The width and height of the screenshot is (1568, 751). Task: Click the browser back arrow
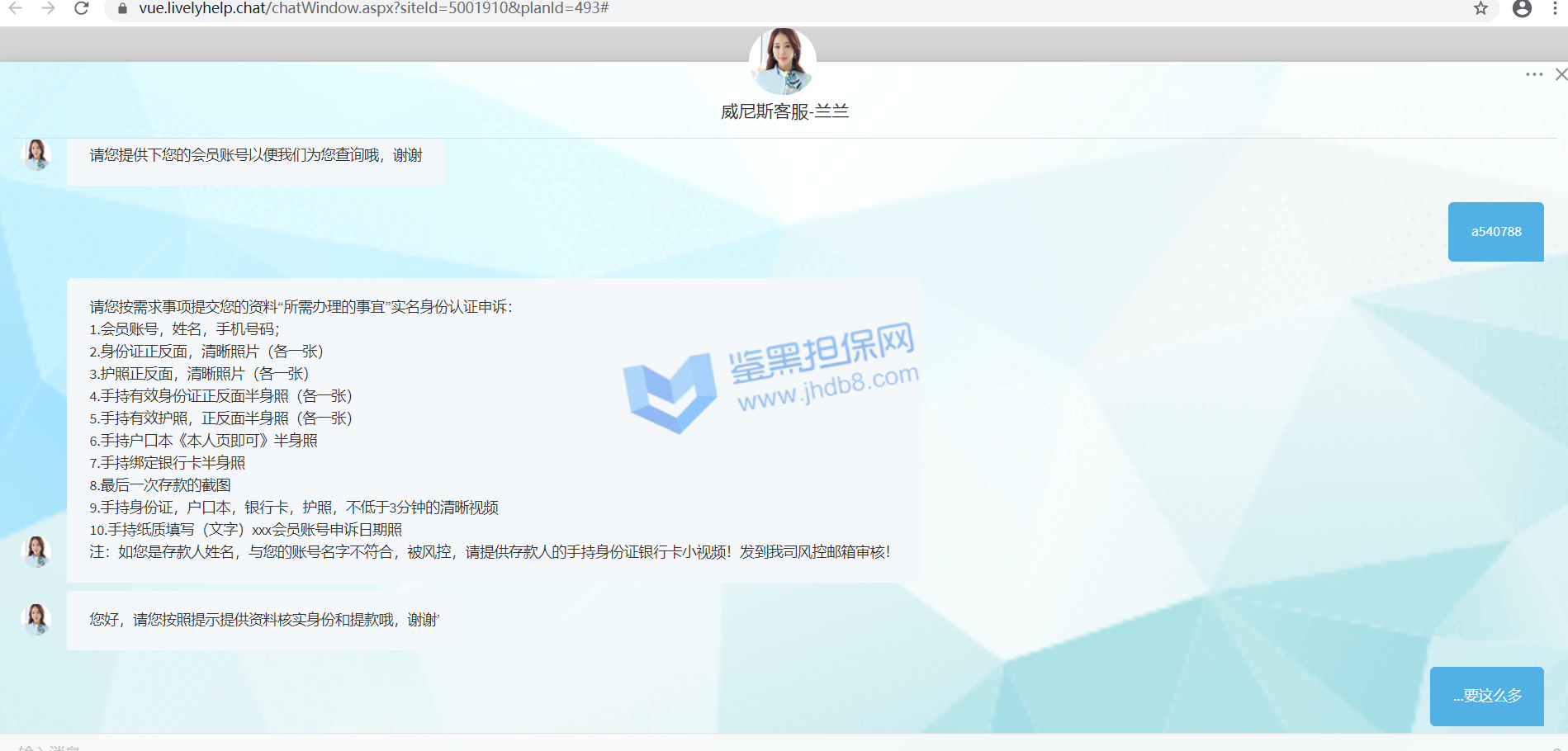coord(16,8)
